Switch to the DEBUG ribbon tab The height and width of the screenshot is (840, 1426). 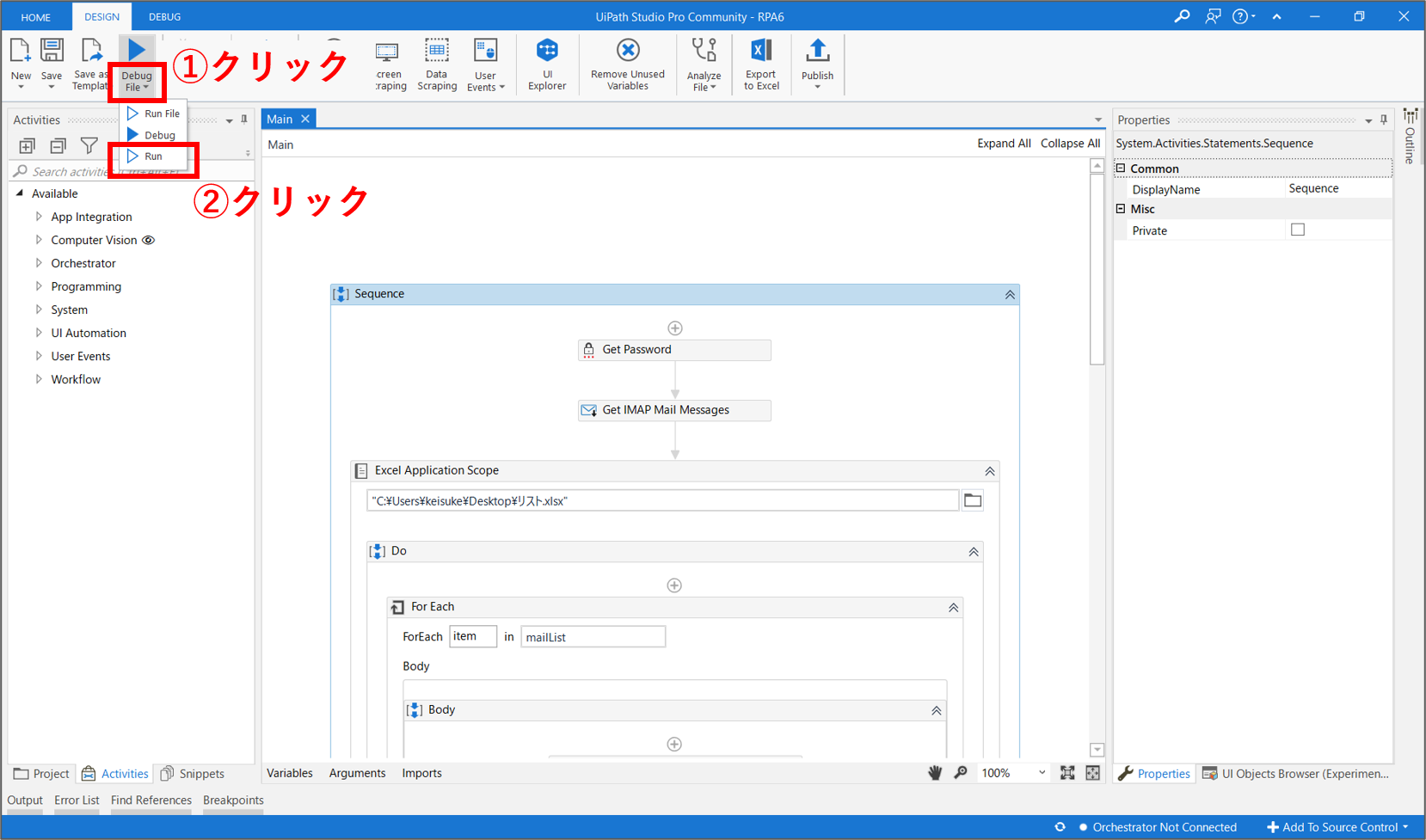164,16
